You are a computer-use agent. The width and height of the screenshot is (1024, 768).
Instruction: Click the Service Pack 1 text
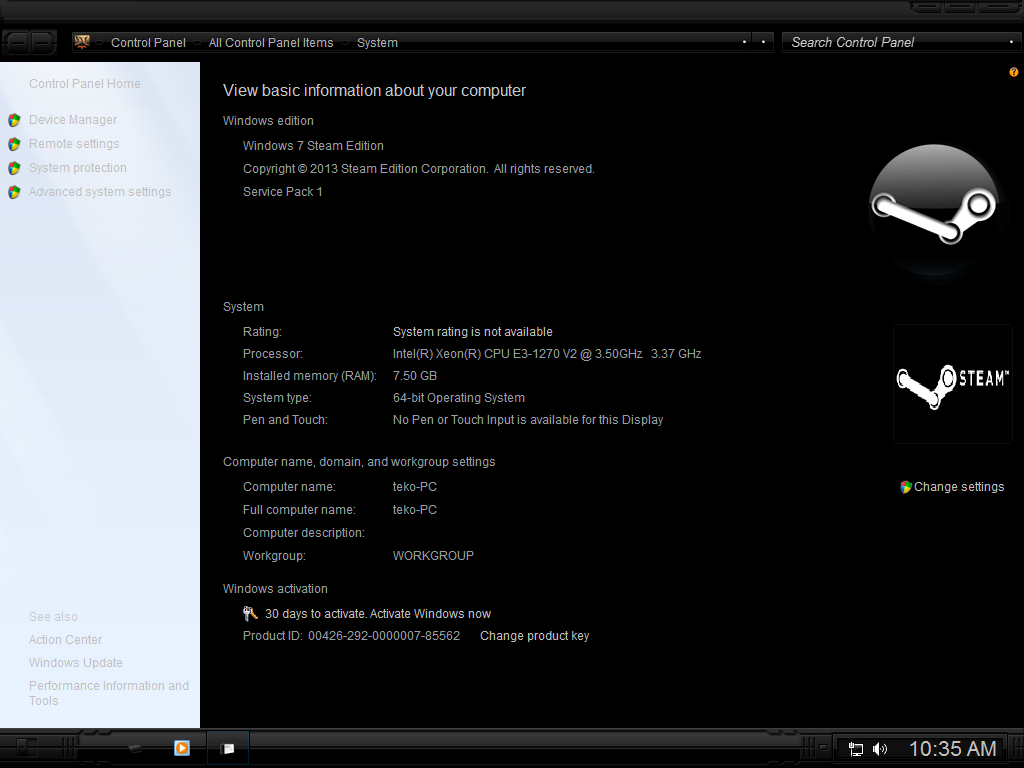tap(283, 192)
